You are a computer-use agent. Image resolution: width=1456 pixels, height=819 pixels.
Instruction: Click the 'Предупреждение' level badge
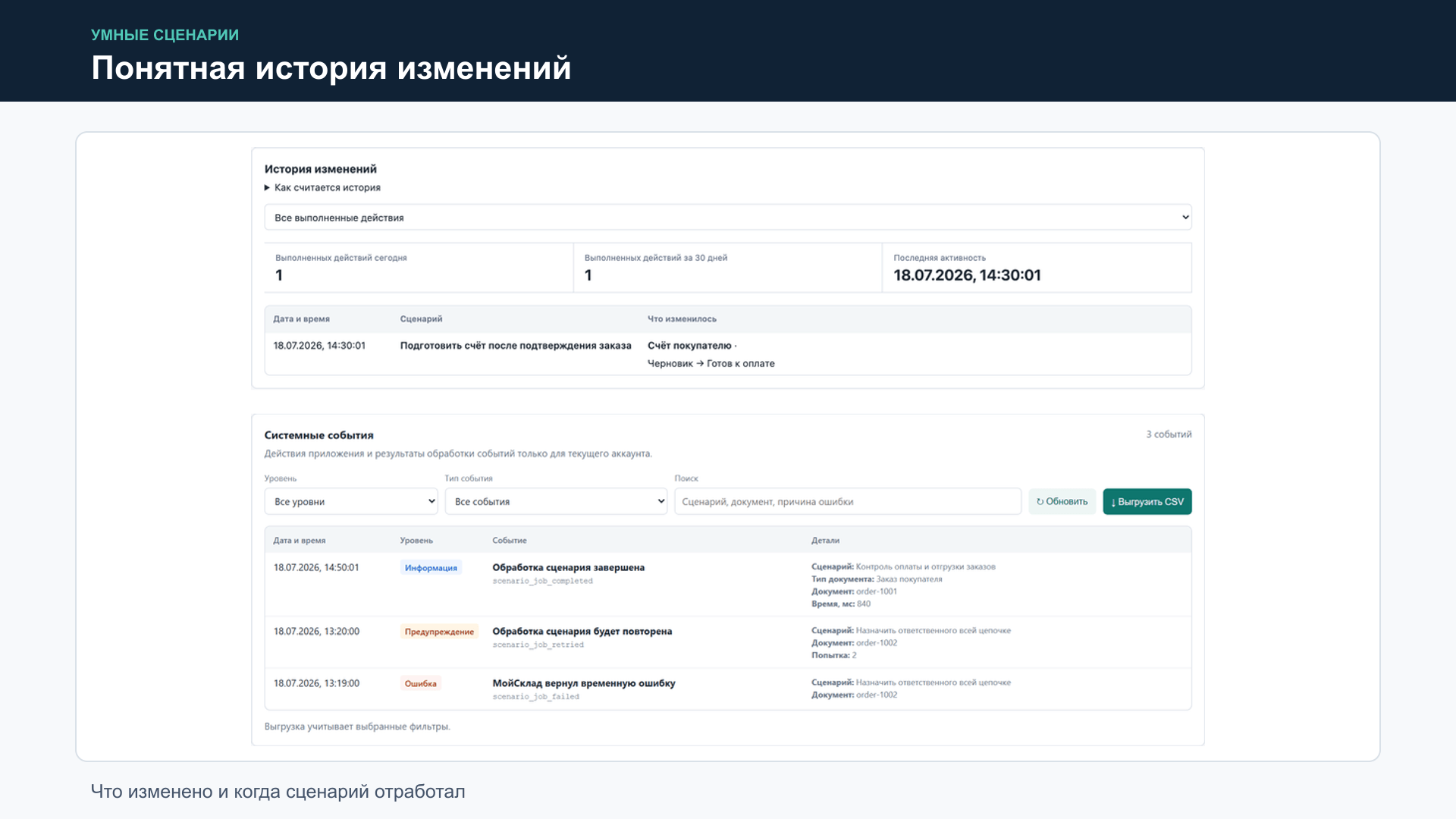pyautogui.click(x=439, y=631)
